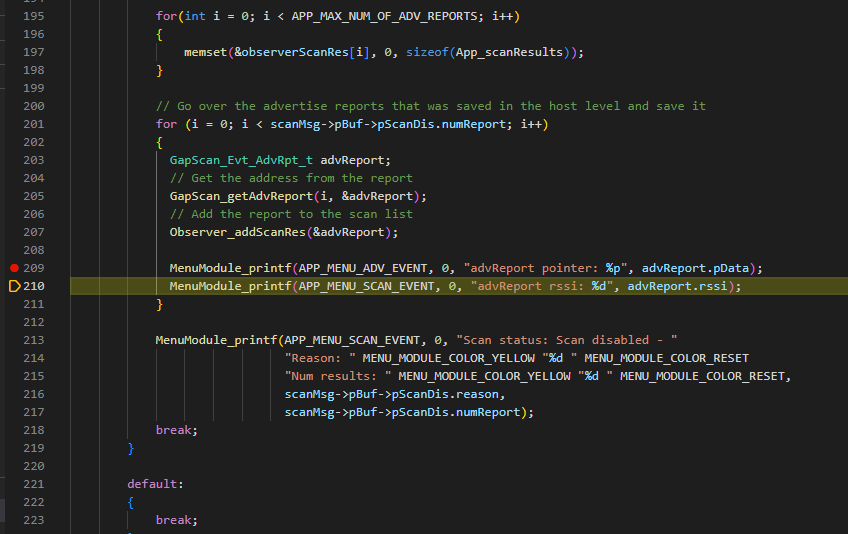The height and width of the screenshot is (534, 848).
Task: Click line number 213 in gutter
Action: (34, 340)
